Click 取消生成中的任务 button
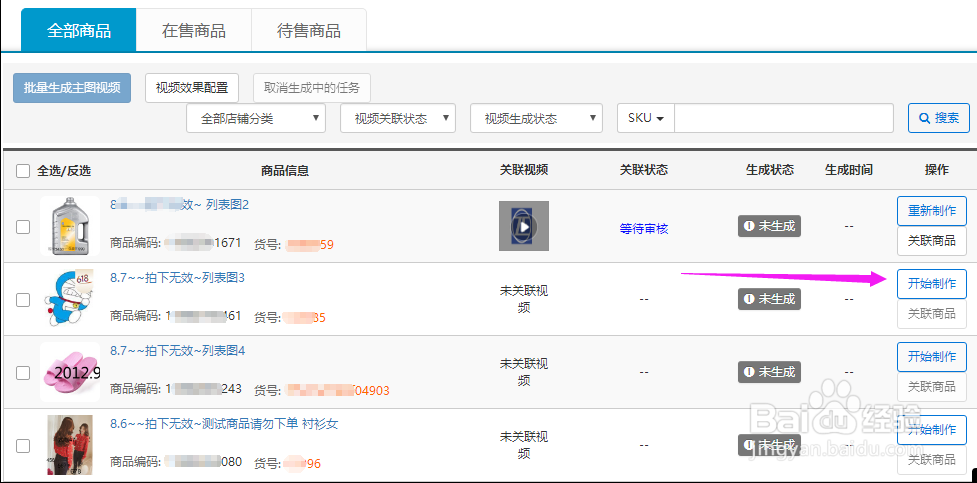This screenshot has width=977, height=483. [x=312, y=88]
